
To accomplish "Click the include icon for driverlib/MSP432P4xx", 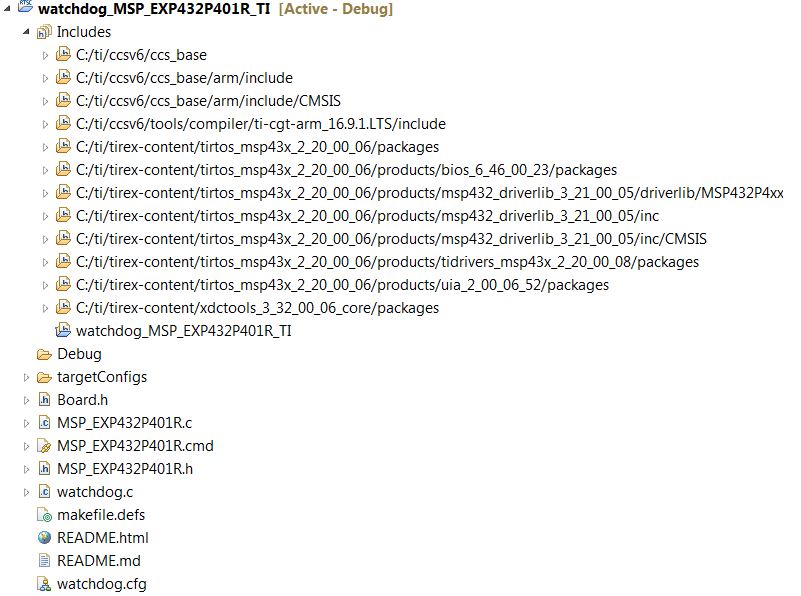I will click(x=63, y=192).
